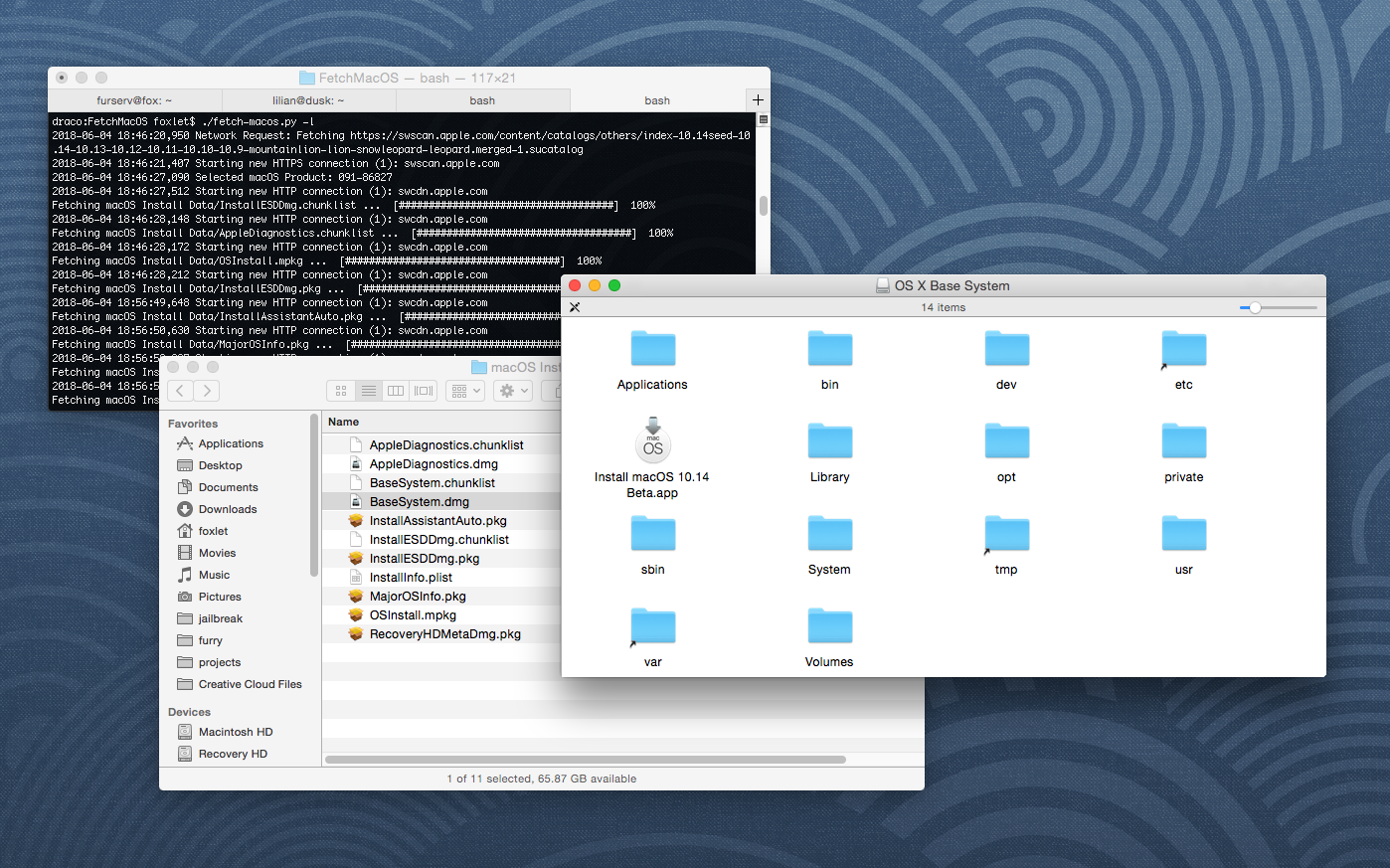1390x868 pixels.
Task: Open the gear Action menu in Finder
Action: [x=513, y=391]
